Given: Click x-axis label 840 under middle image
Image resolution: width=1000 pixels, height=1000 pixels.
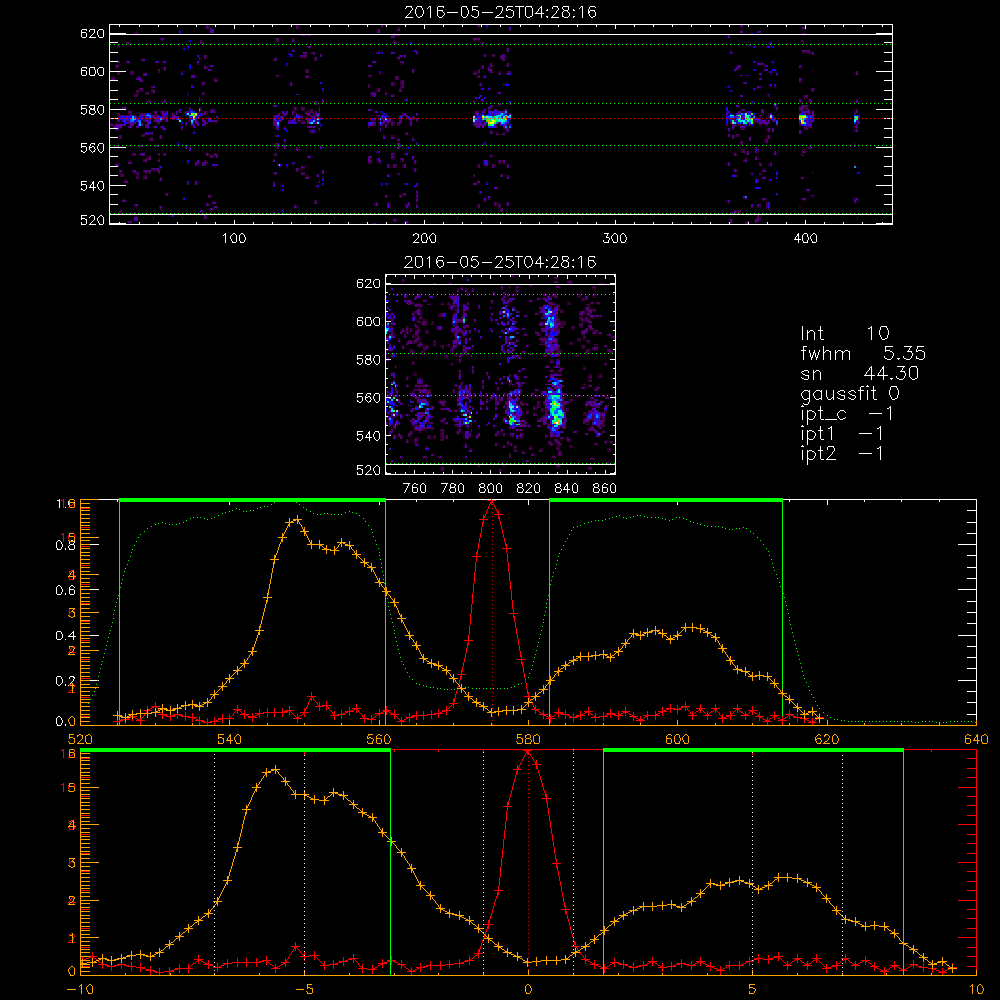Looking at the screenshot, I should coord(566,488).
